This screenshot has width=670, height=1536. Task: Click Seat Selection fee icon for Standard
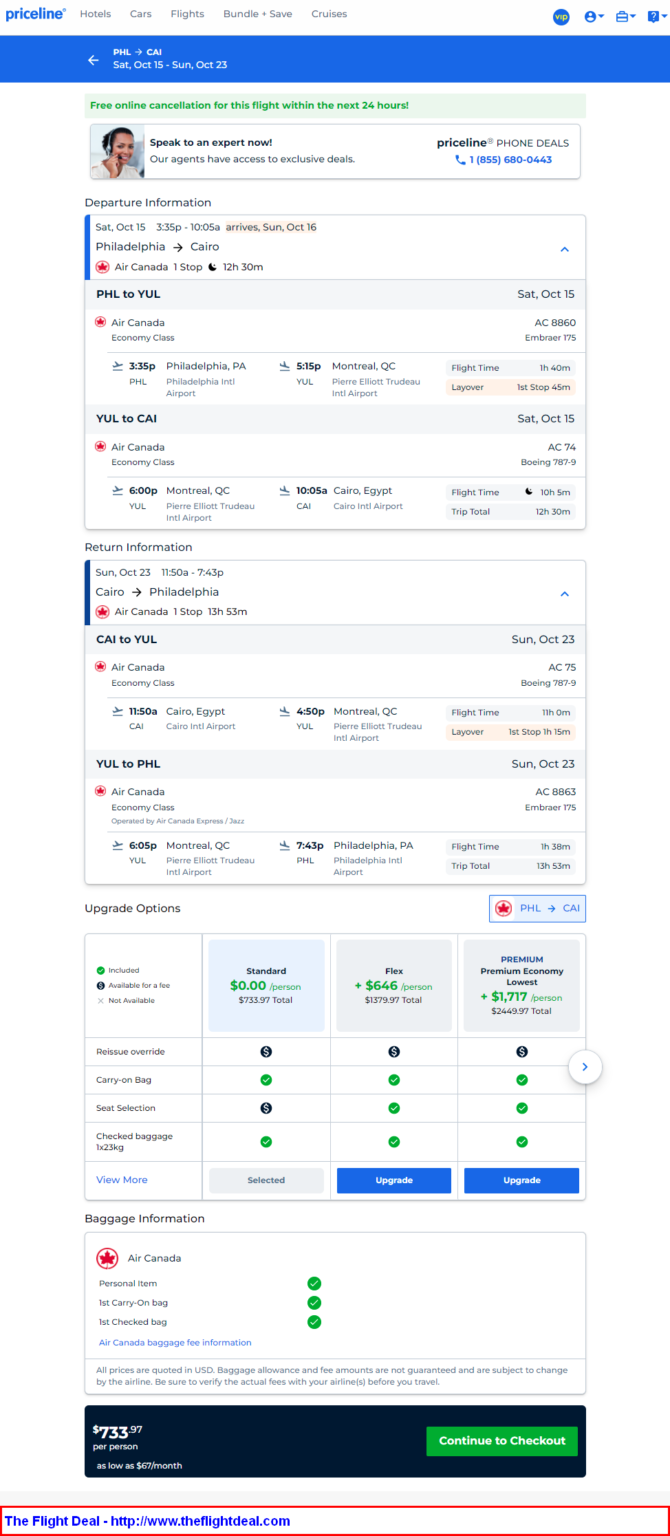point(266,1108)
